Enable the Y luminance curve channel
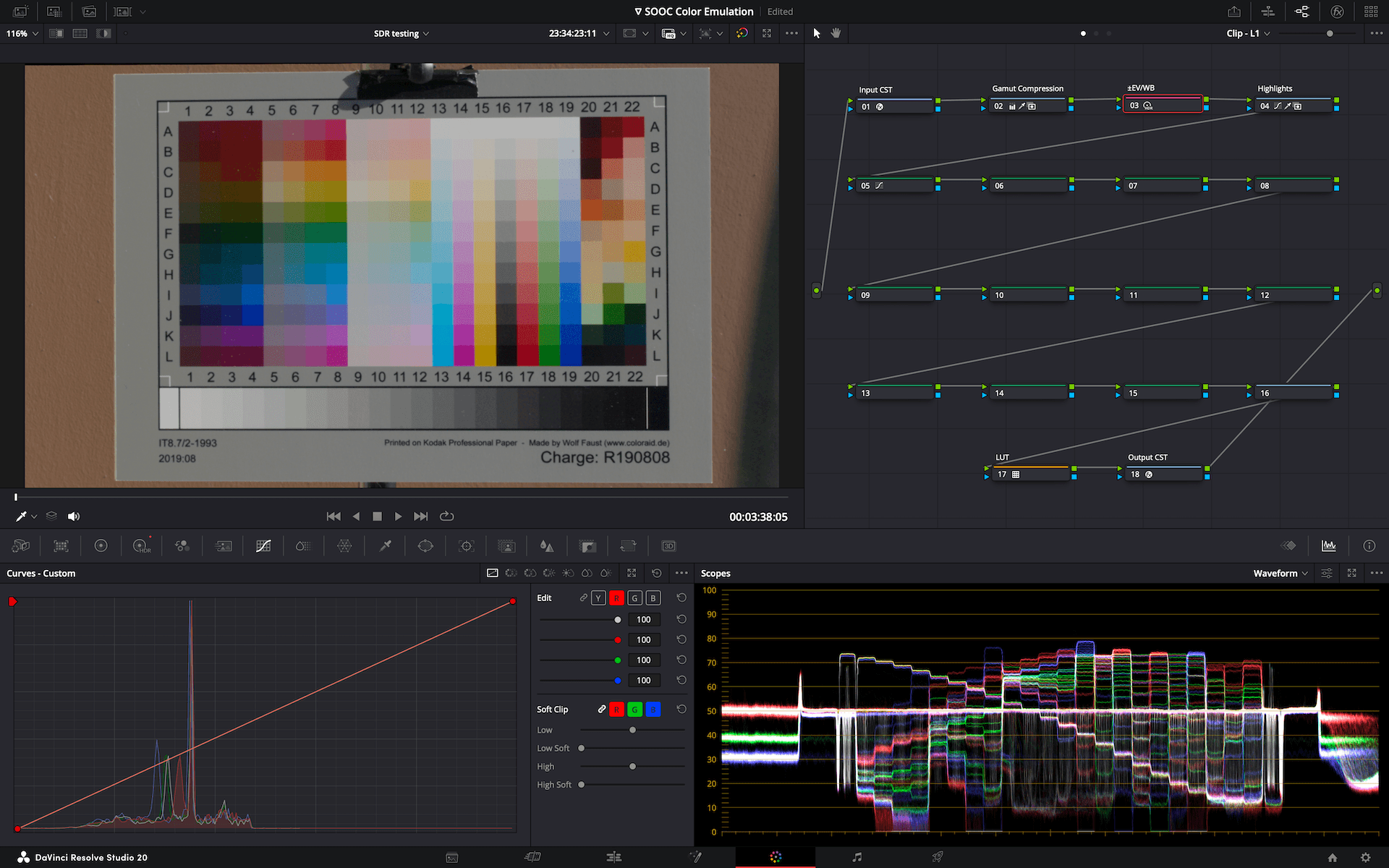This screenshot has width=1389, height=868. [598, 598]
